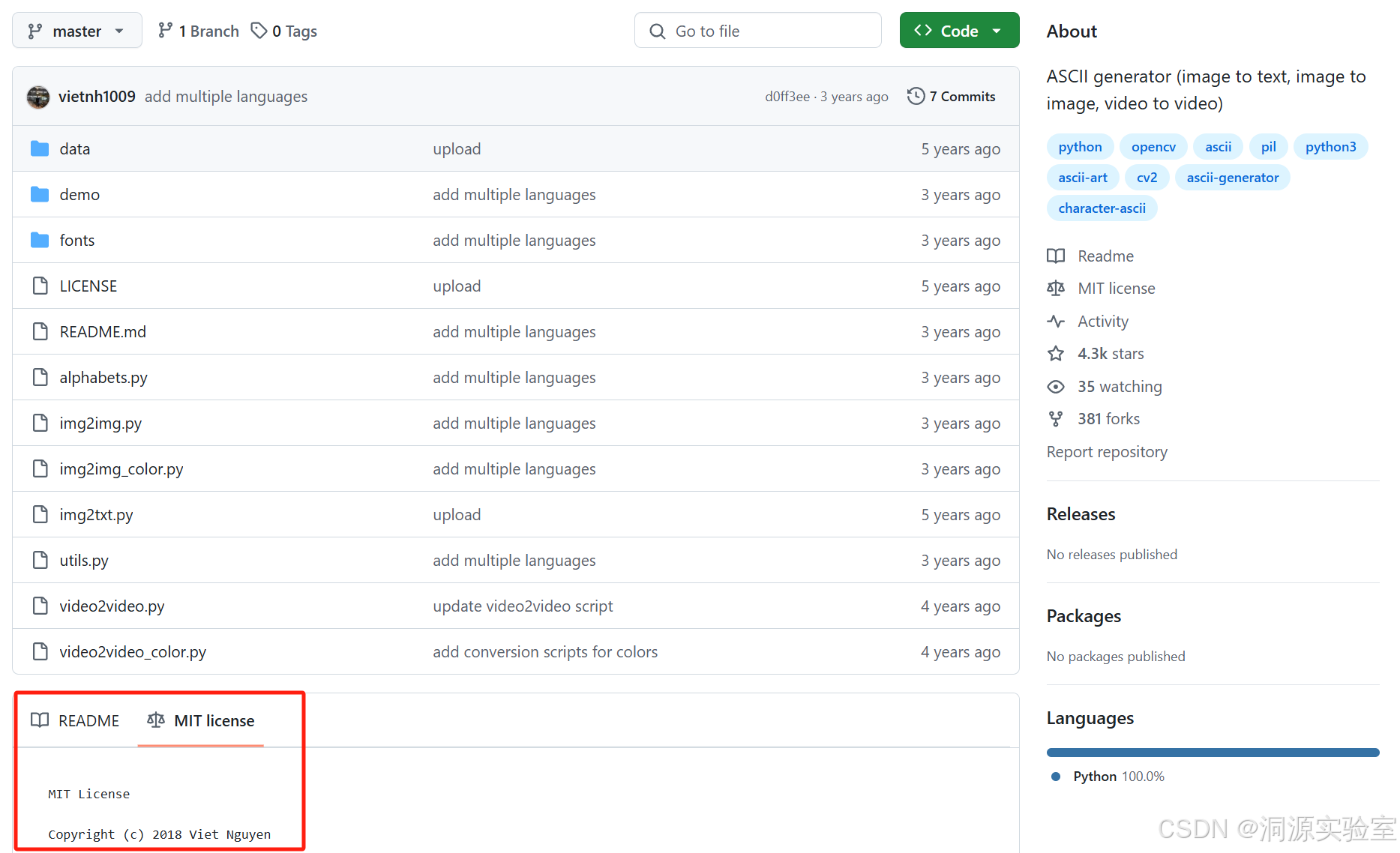
Task: Click the demo folder icon
Action: (x=40, y=195)
